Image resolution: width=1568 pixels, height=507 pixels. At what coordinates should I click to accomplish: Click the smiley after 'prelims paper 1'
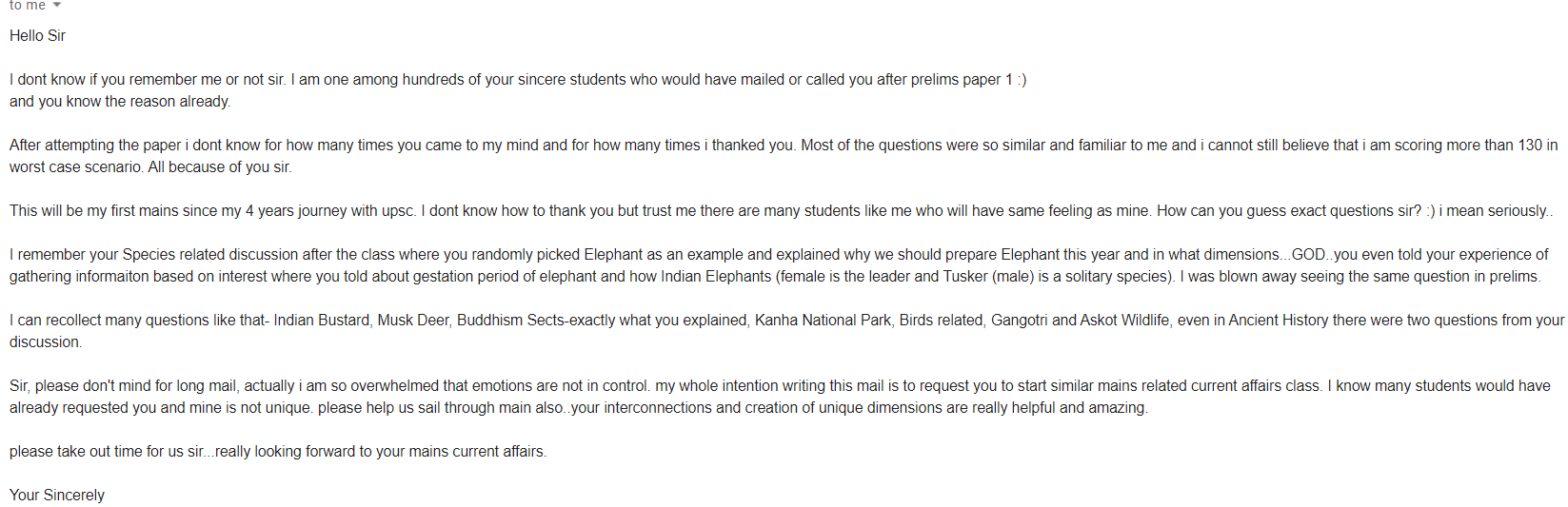pos(1022,80)
